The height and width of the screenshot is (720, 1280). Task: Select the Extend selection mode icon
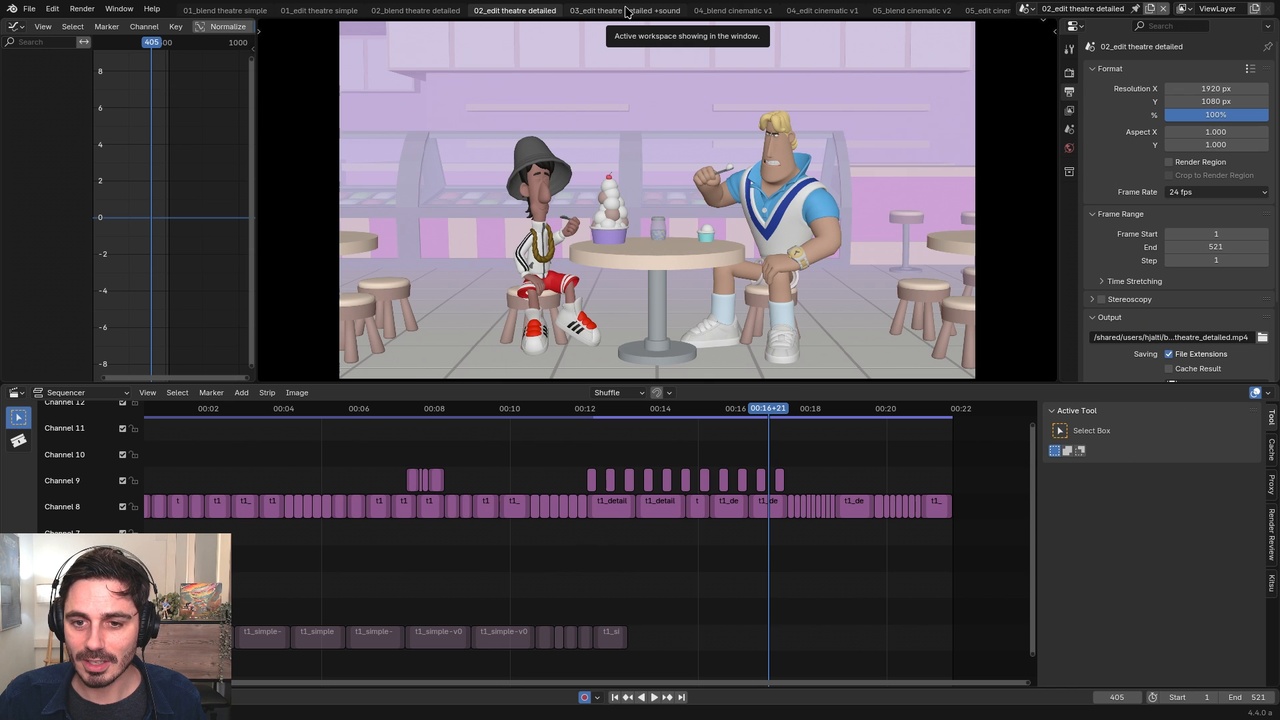coord(1067,451)
